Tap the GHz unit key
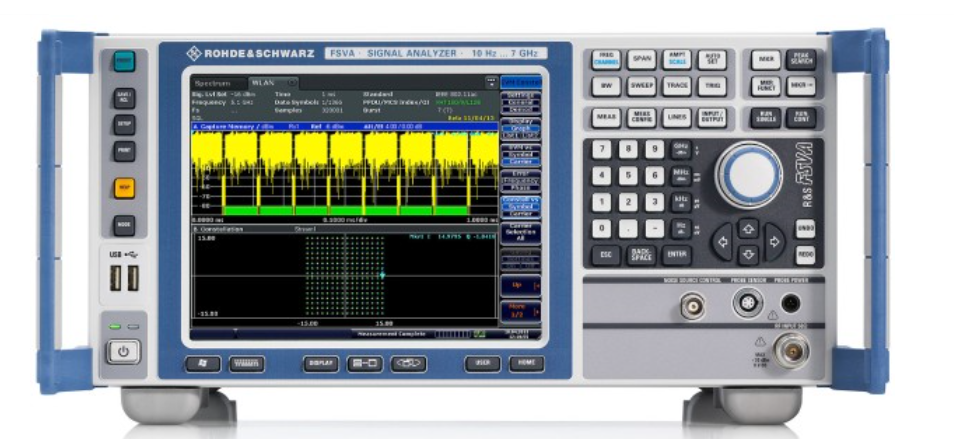 pyautogui.click(x=681, y=150)
